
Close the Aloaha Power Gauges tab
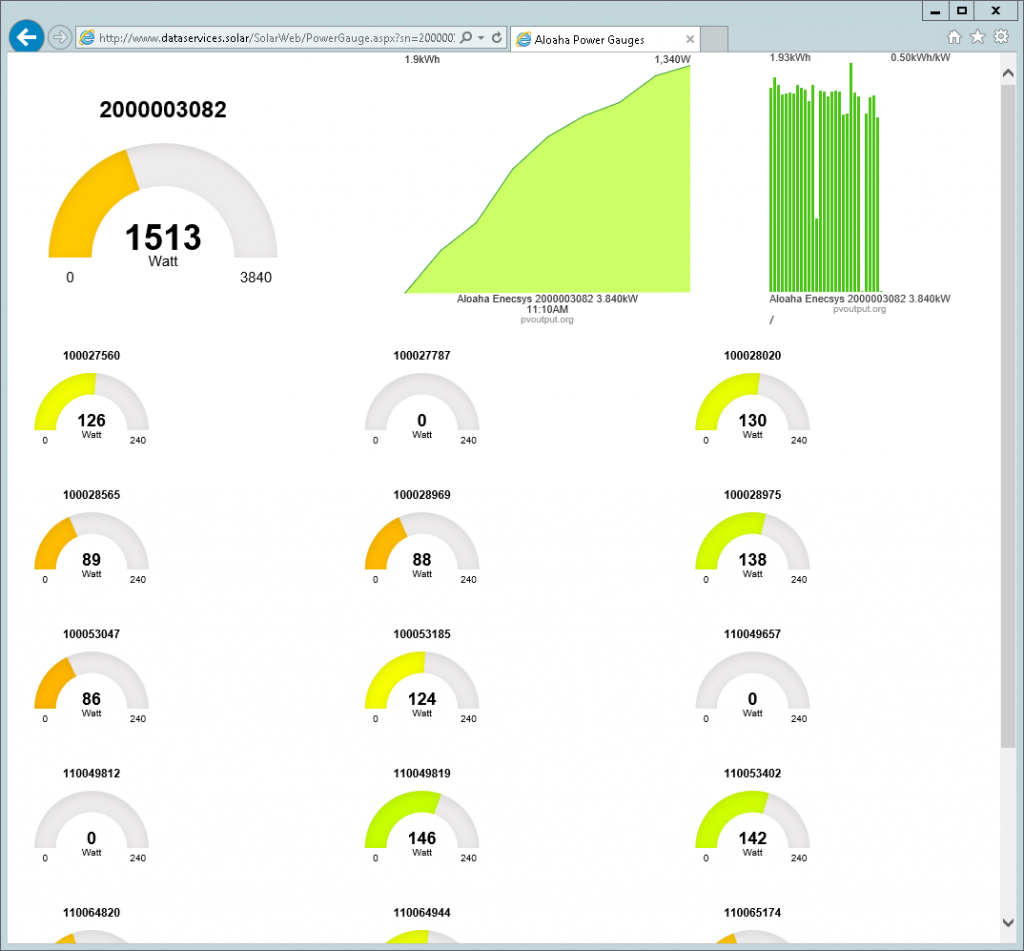click(x=690, y=39)
